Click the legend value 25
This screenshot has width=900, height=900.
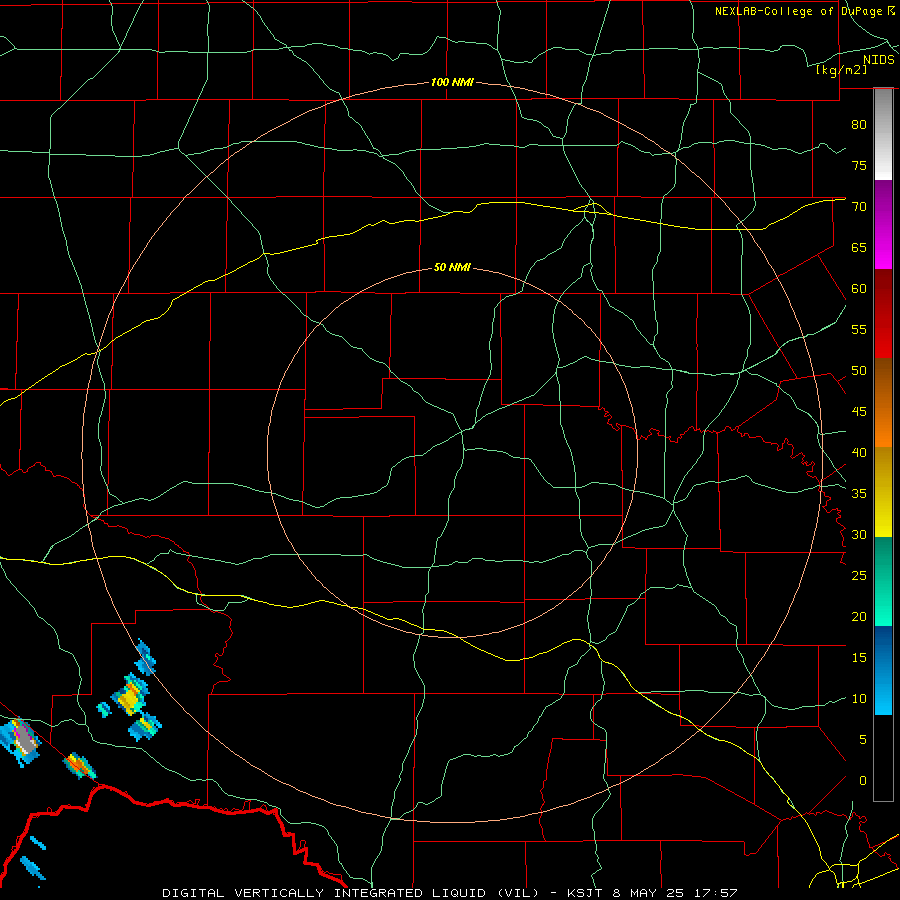point(859,576)
